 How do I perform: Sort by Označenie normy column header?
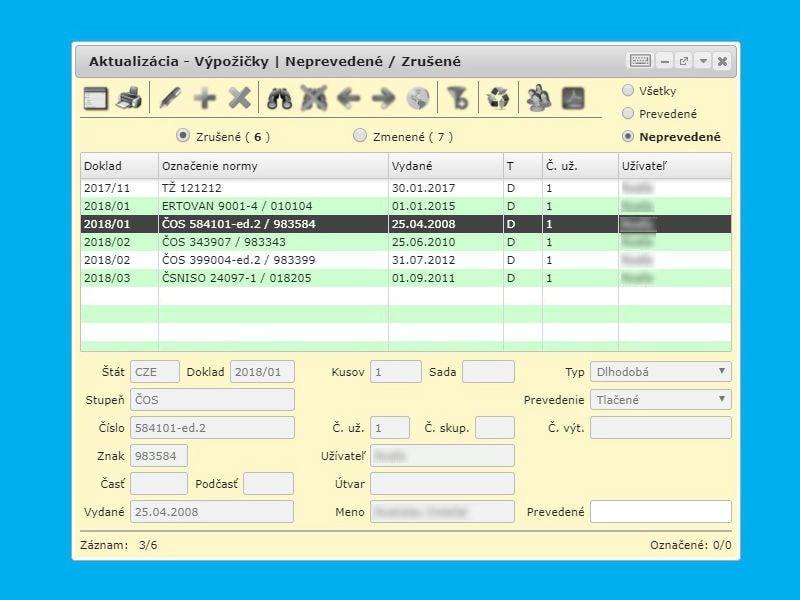[x=273, y=166]
